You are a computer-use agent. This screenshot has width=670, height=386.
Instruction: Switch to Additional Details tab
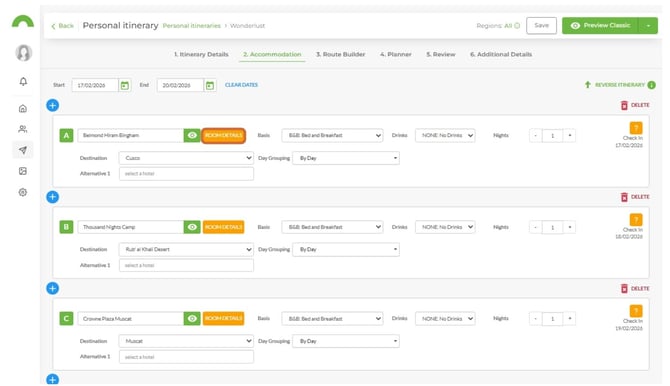tap(501, 54)
